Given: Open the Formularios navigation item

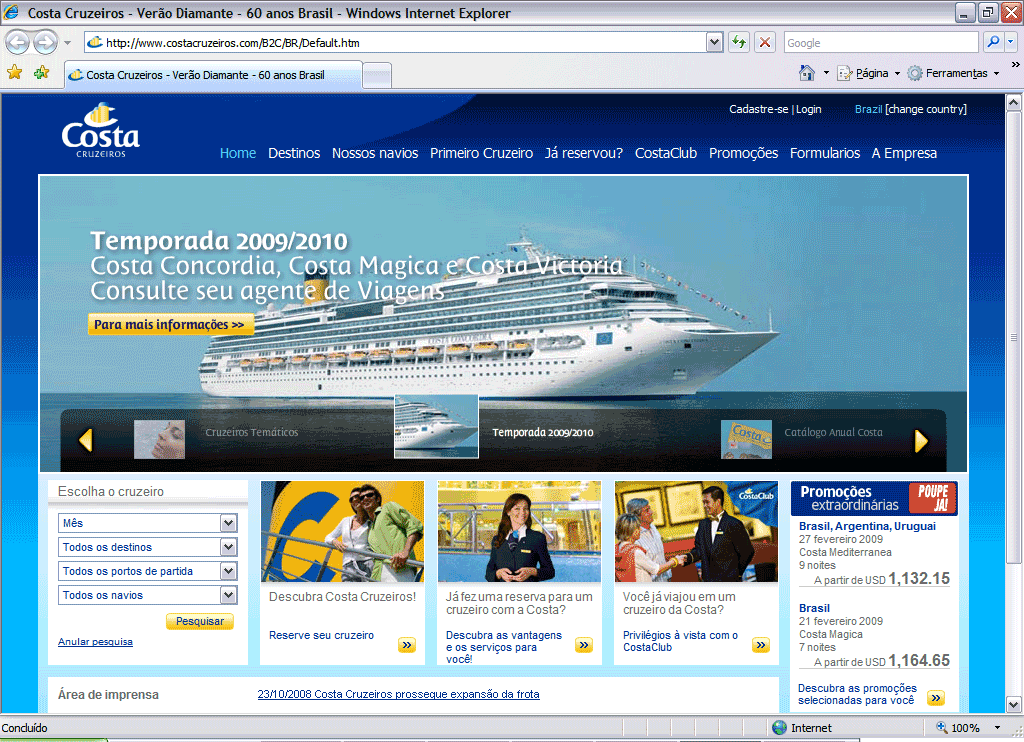Looking at the screenshot, I should pos(825,153).
